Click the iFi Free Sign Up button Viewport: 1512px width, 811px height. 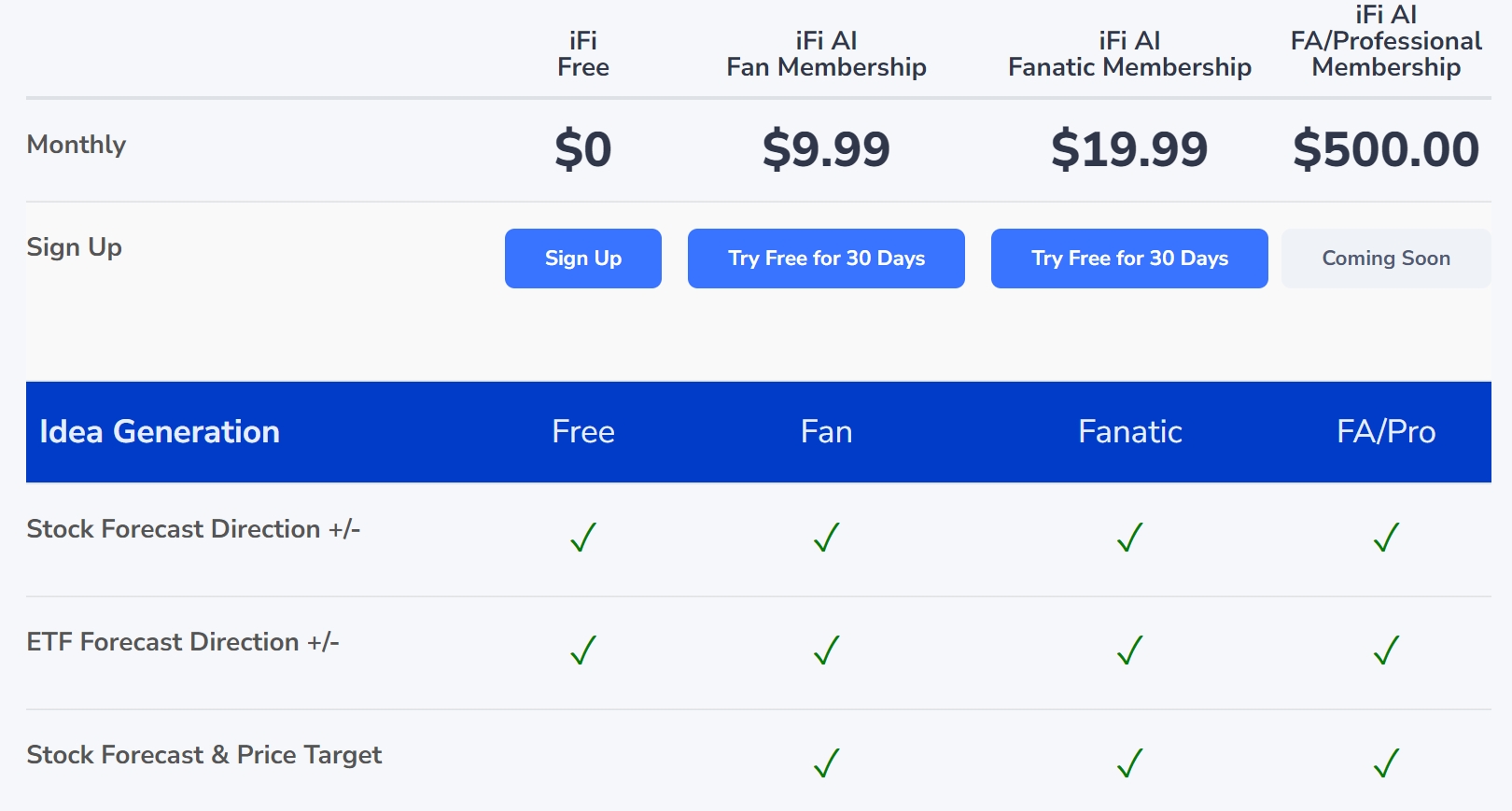click(582, 259)
